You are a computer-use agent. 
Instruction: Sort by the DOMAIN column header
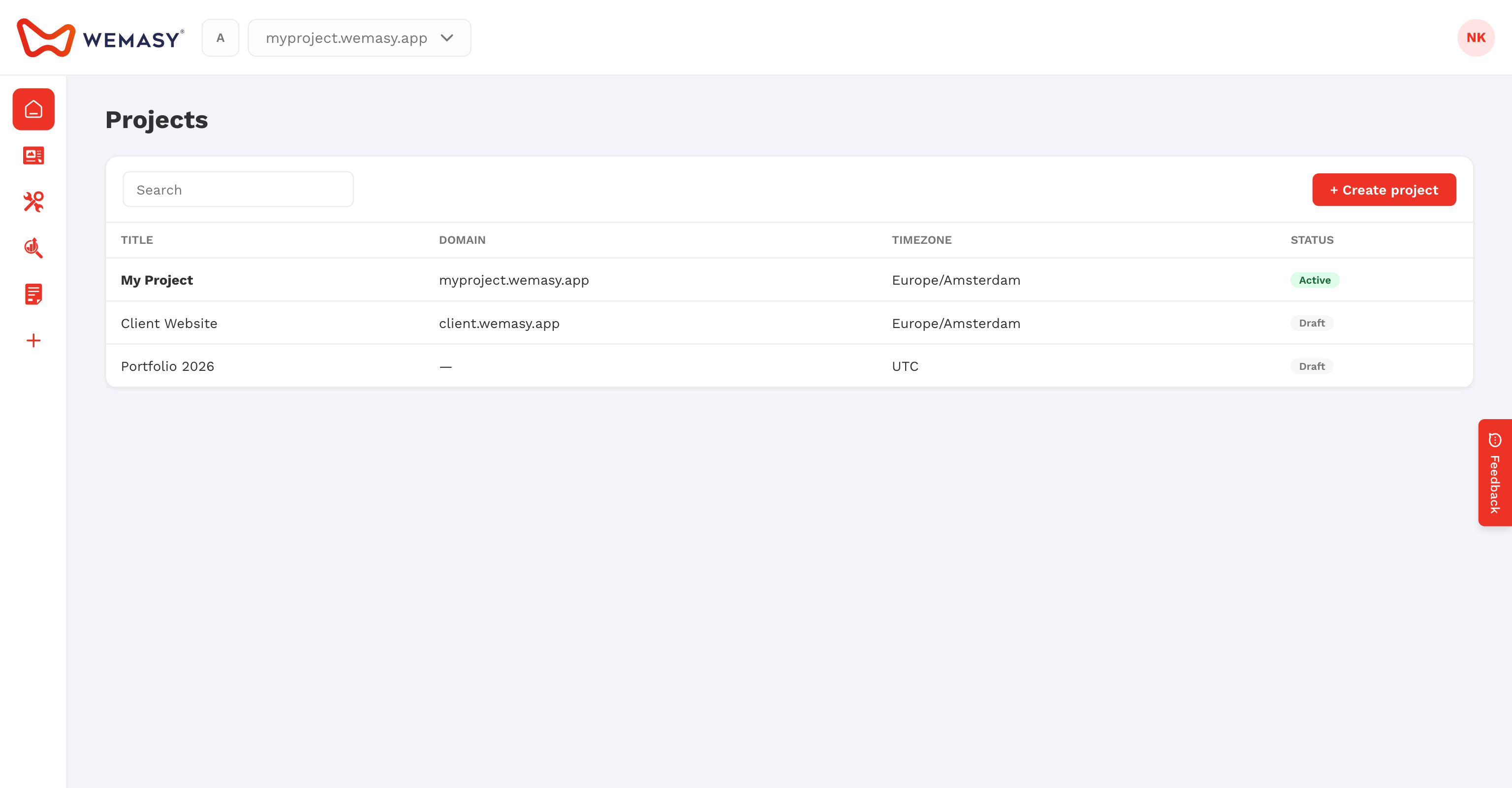click(x=462, y=240)
